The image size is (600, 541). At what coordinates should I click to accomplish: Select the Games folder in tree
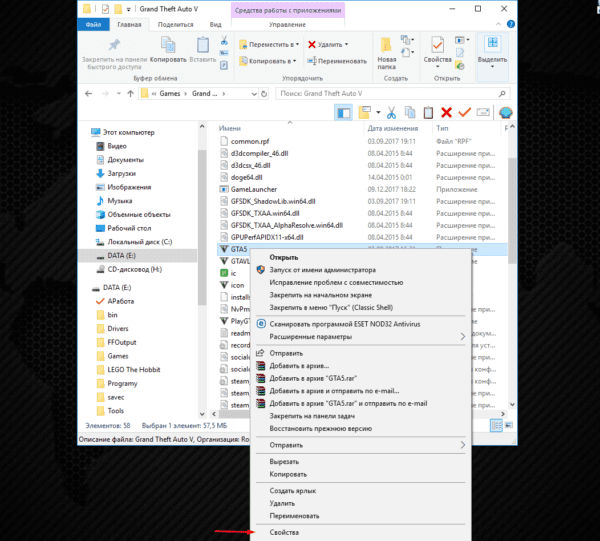[x=112, y=356]
